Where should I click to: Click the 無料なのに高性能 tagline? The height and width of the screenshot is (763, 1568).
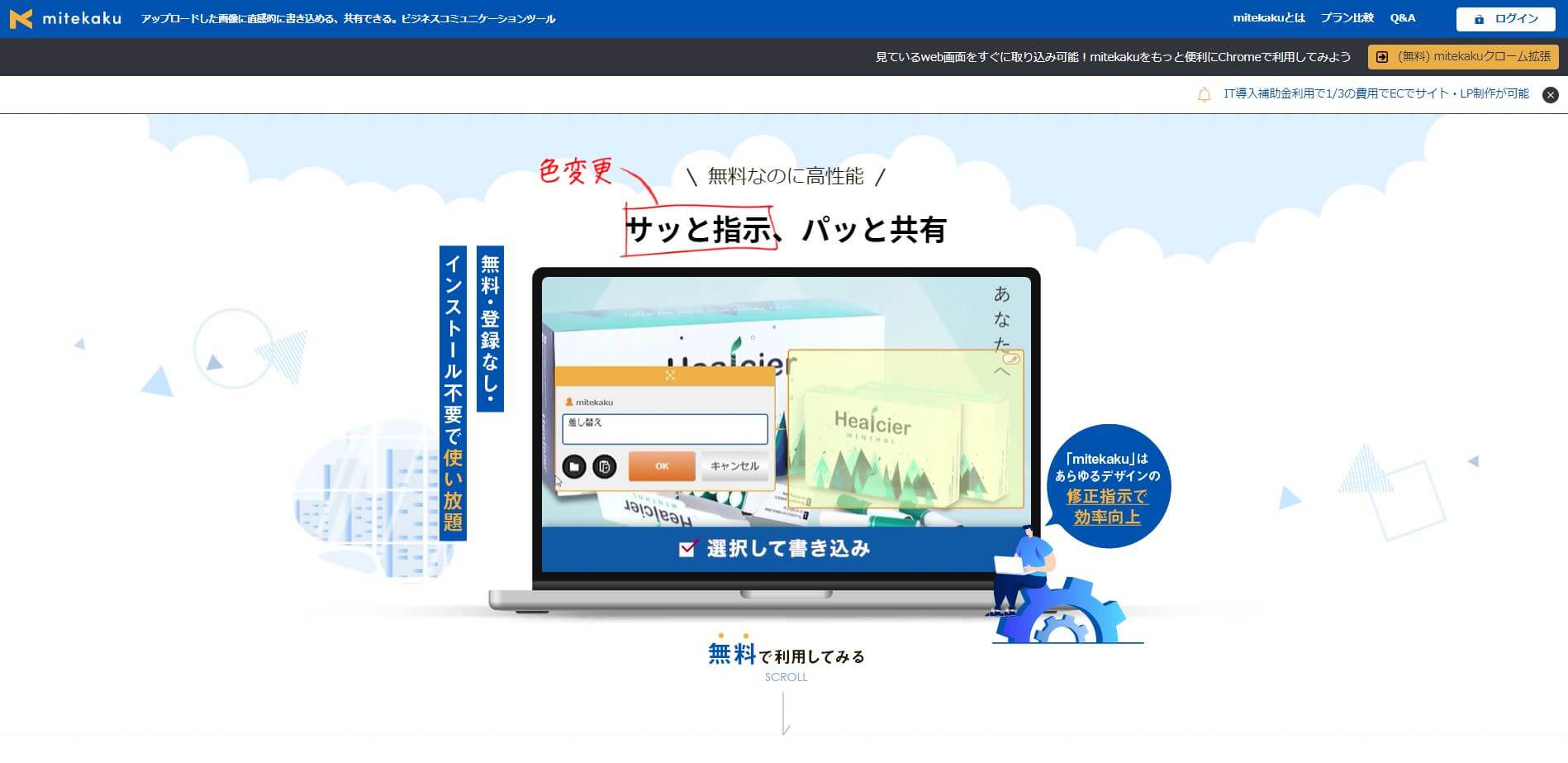click(786, 176)
